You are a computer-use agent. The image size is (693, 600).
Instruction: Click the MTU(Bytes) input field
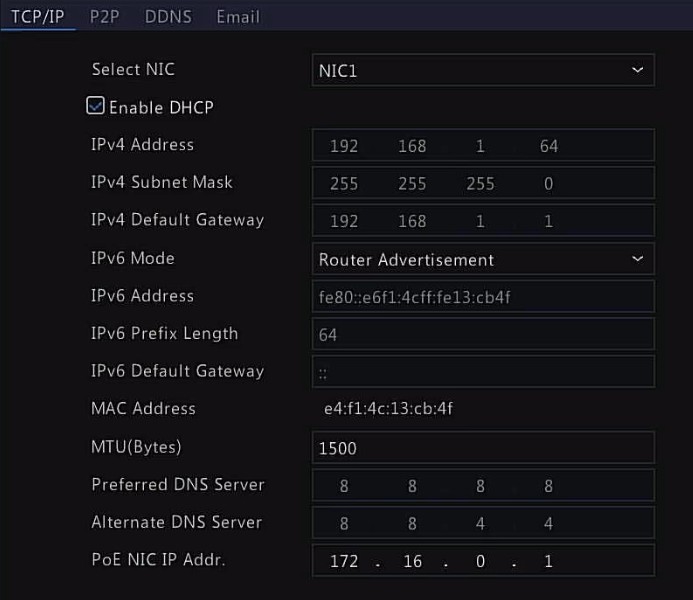[482, 448]
